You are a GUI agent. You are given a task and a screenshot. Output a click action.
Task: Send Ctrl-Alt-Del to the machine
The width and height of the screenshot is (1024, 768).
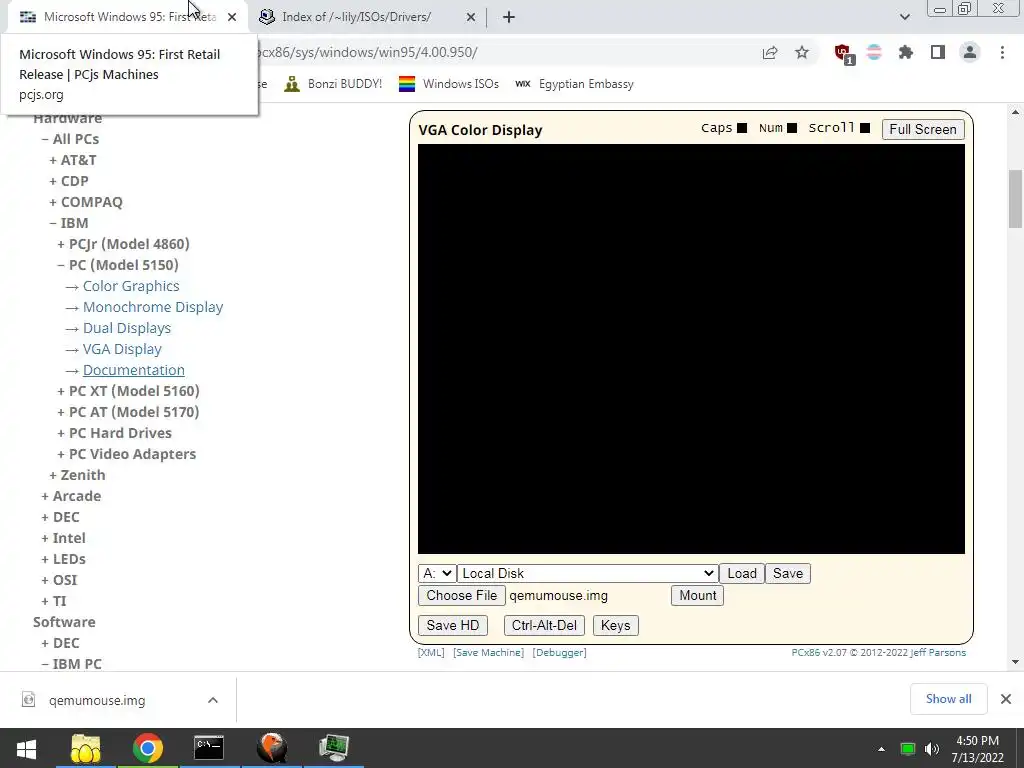click(544, 626)
